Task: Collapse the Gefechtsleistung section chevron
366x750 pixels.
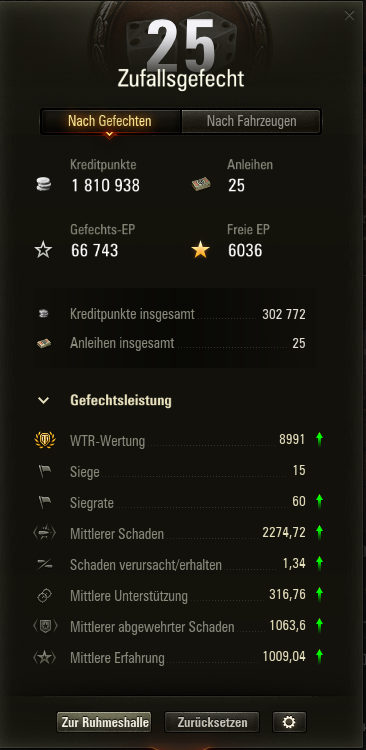Action: [44, 400]
